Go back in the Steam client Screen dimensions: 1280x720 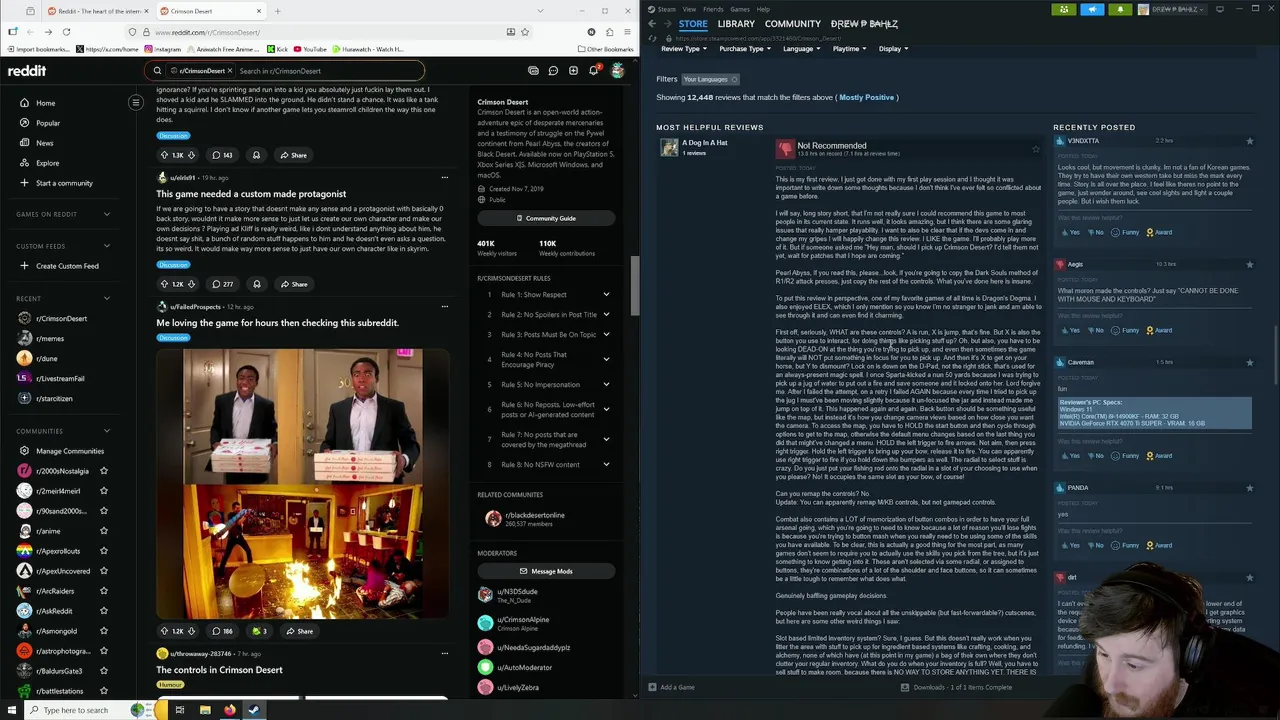652,23
